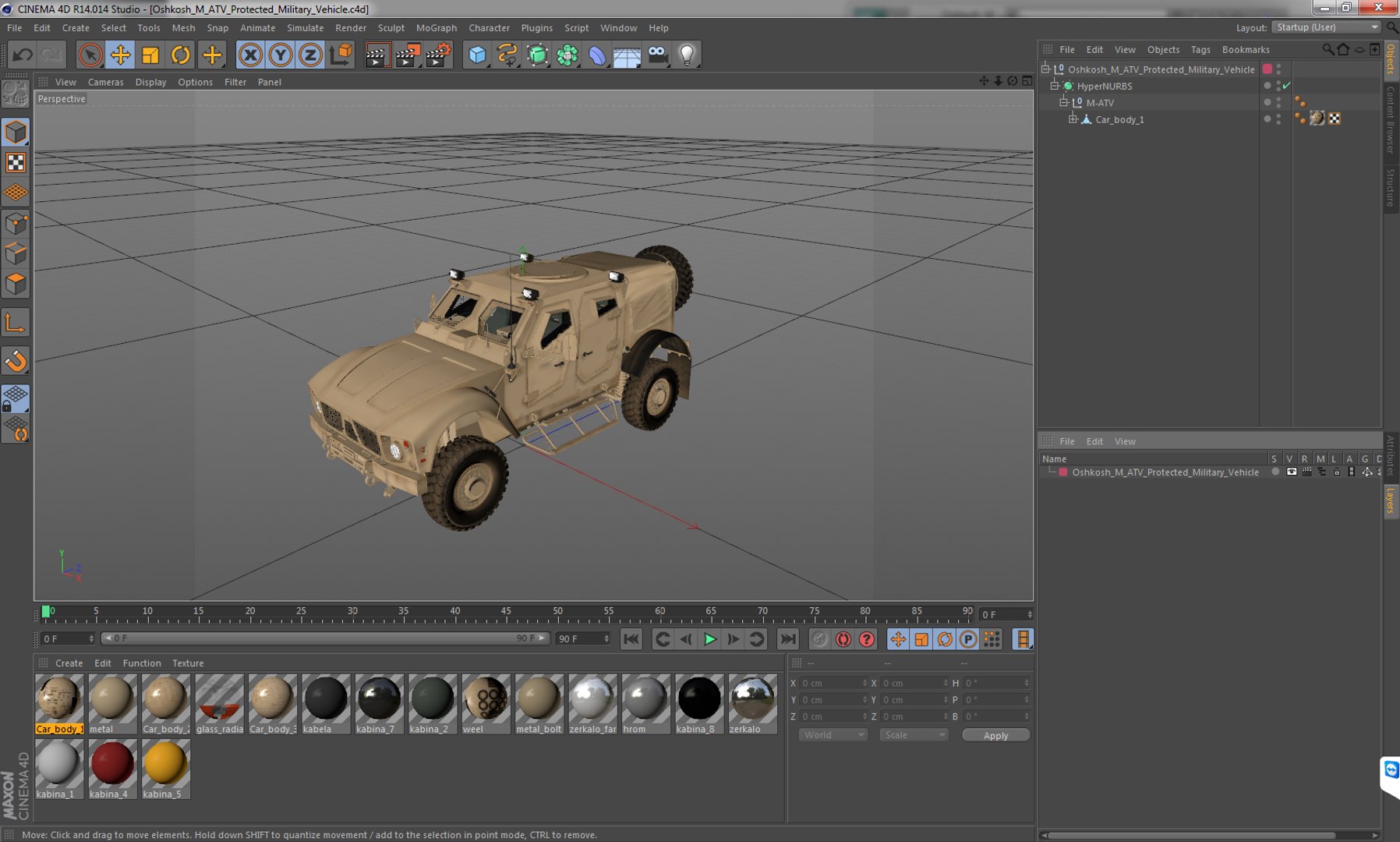The image size is (1400, 842).
Task: Open the spline tools icon
Action: click(507, 55)
